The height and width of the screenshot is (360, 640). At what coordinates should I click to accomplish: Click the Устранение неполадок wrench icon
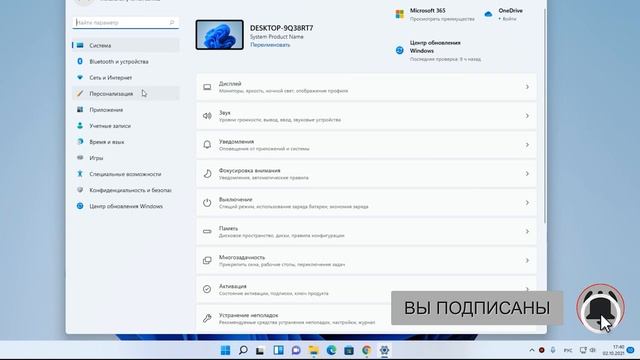(207, 318)
